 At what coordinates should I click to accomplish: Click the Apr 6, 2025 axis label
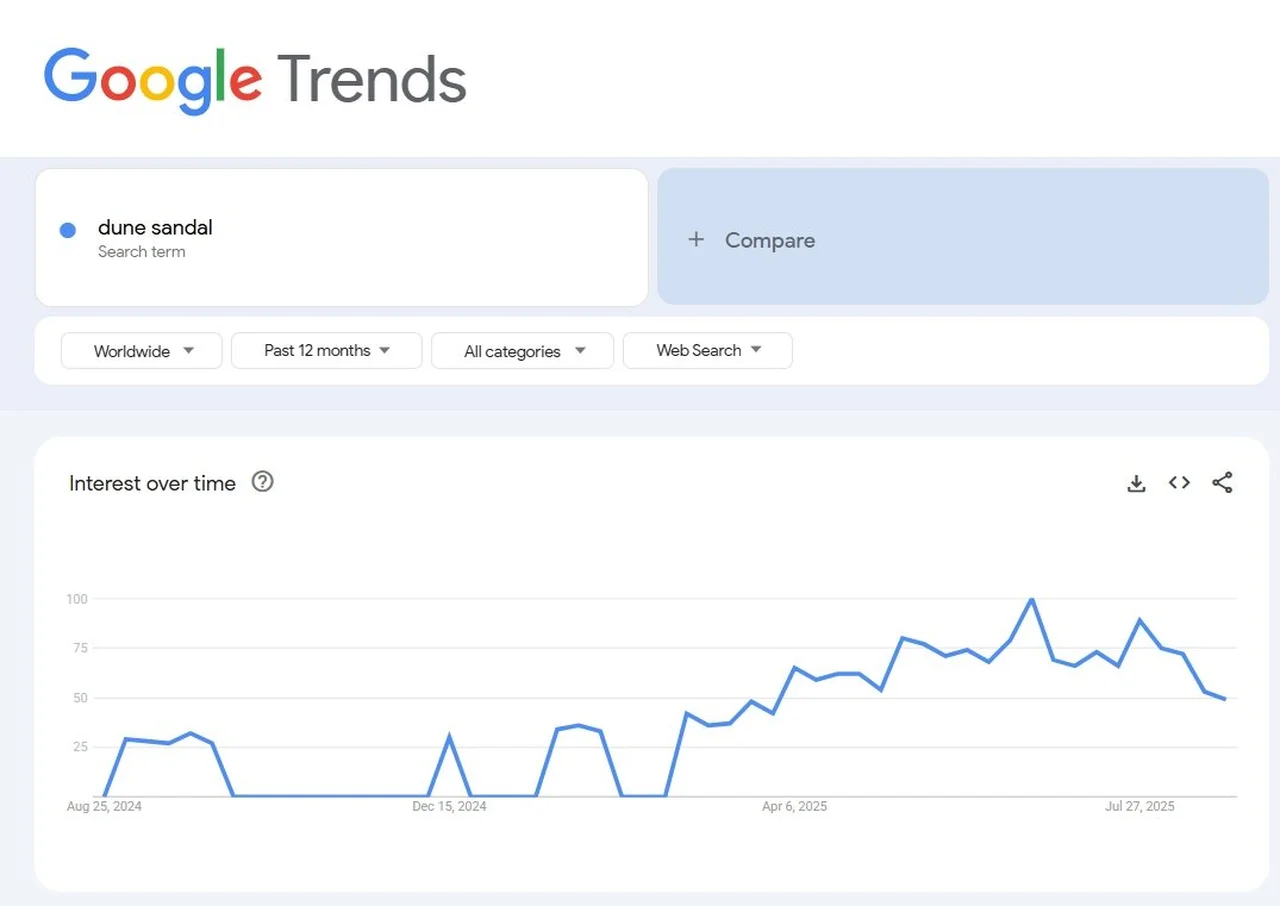coord(794,806)
